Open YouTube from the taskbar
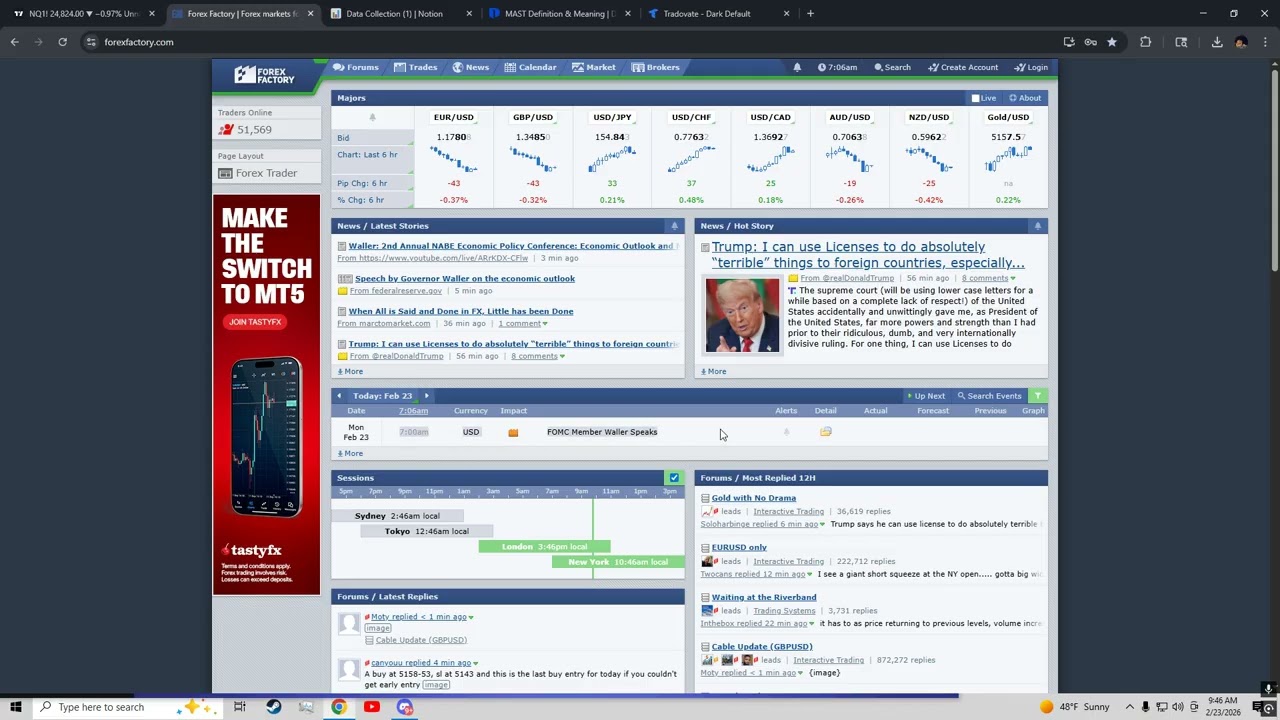 pyautogui.click(x=371, y=707)
